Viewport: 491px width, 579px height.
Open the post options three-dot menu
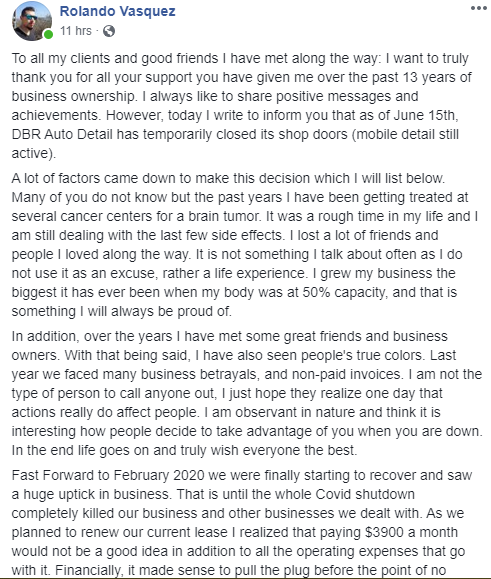pyautogui.click(x=478, y=8)
